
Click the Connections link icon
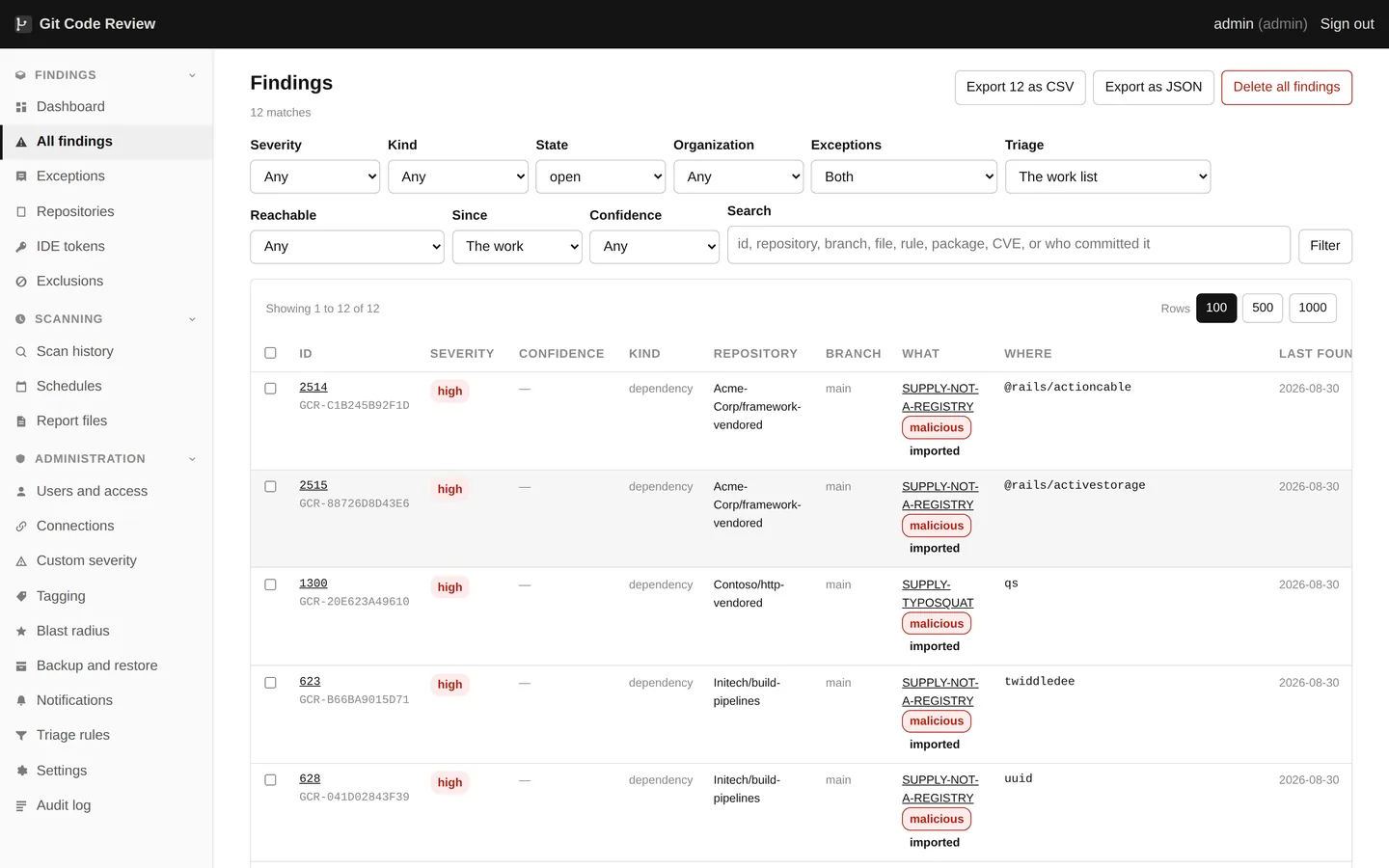click(21, 527)
